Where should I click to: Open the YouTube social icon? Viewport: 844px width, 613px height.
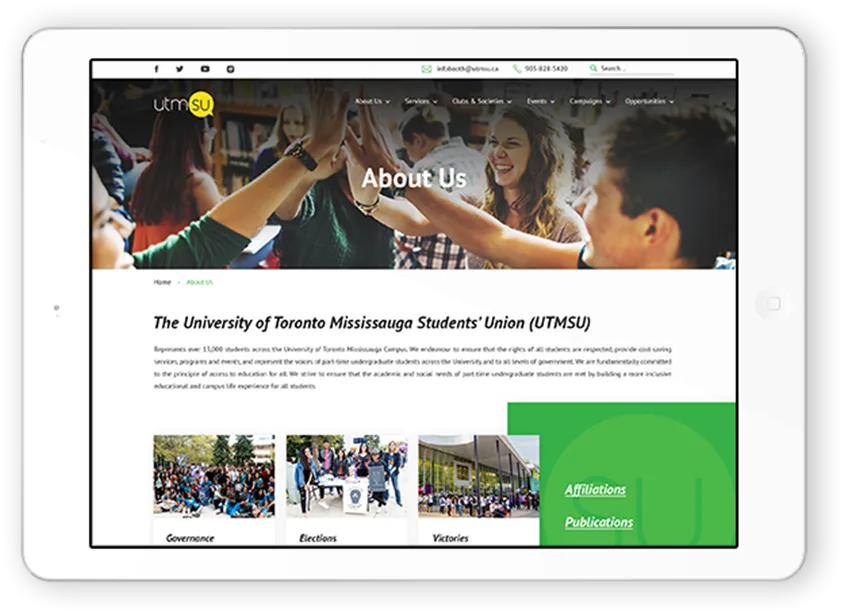[x=205, y=69]
